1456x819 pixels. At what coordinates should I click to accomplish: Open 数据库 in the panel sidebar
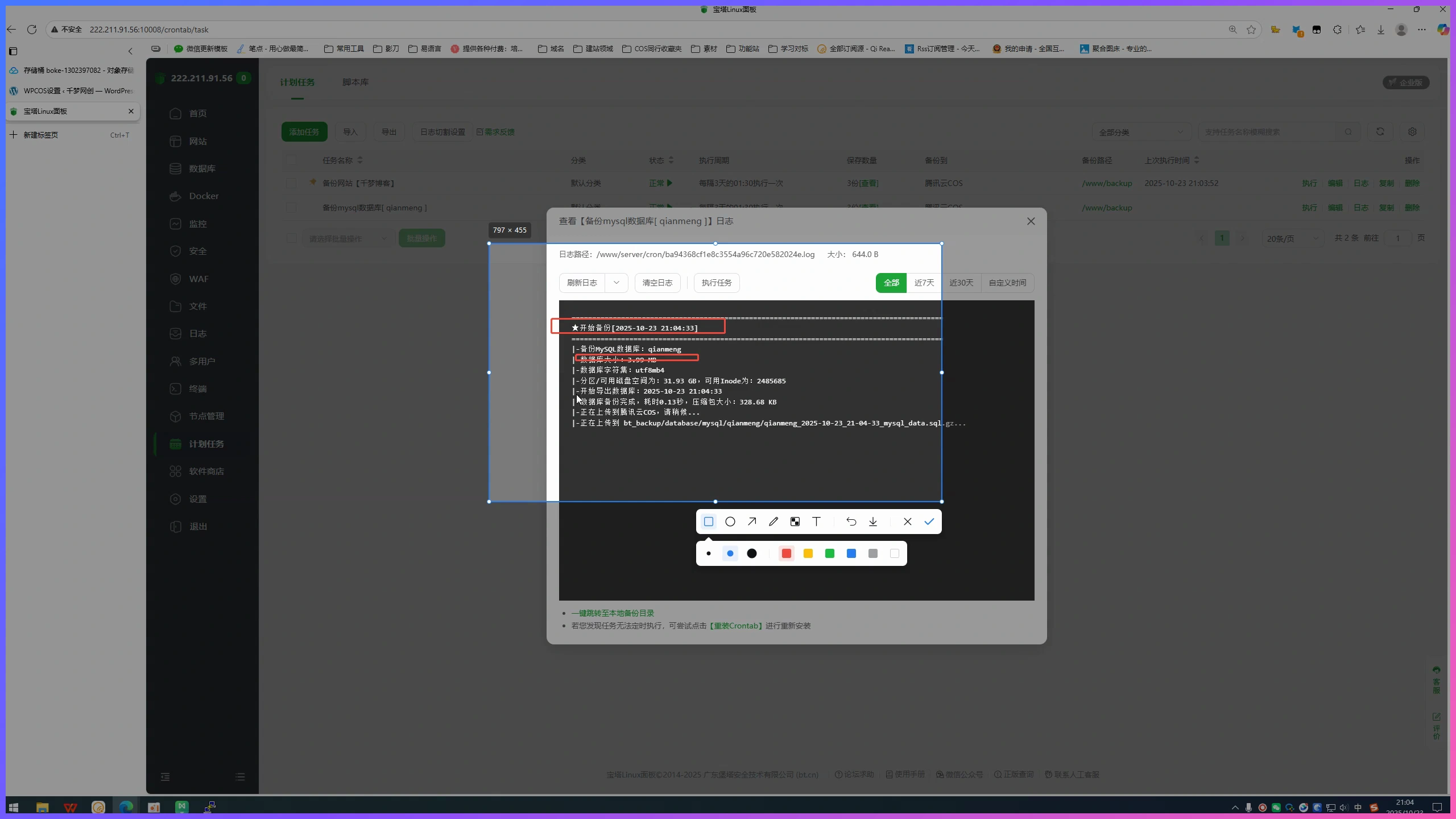tap(202, 168)
